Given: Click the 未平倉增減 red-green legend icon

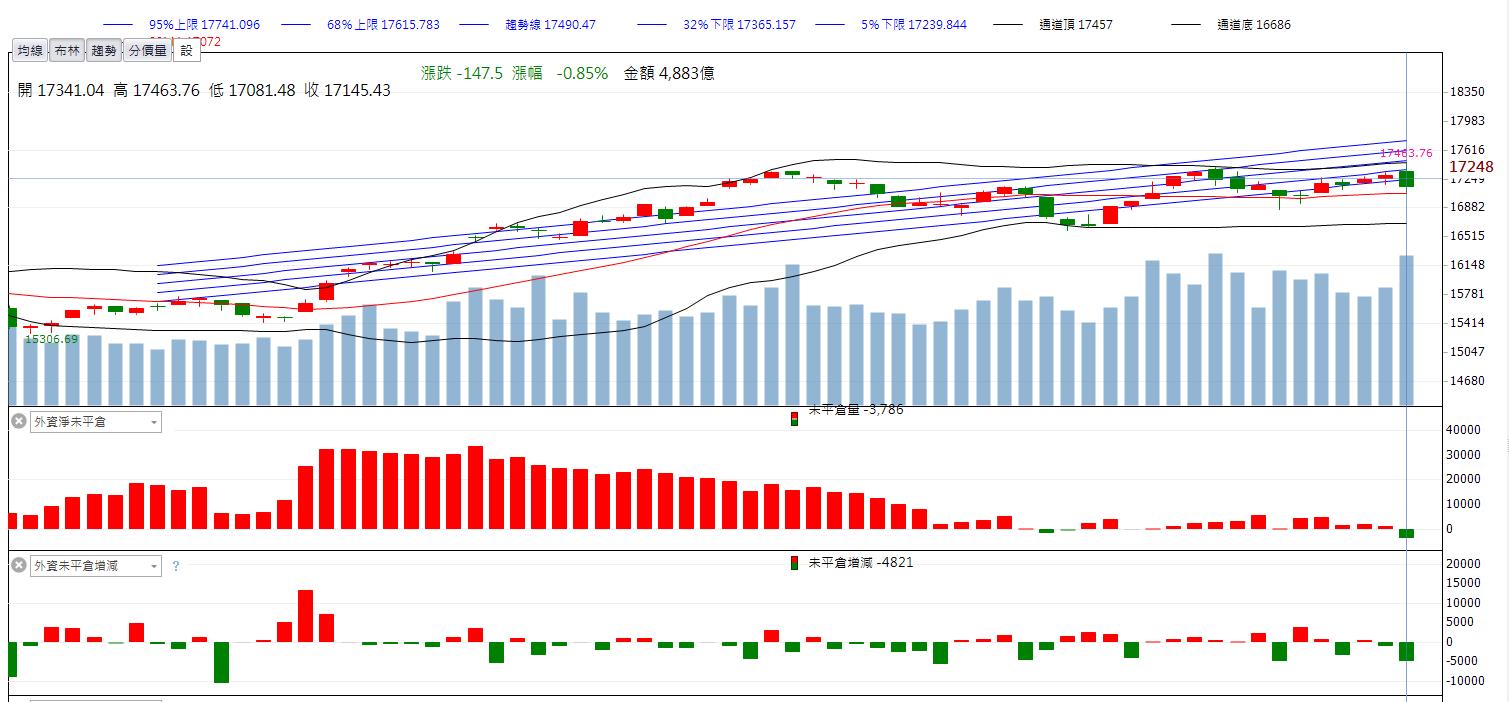Looking at the screenshot, I should [795, 562].
